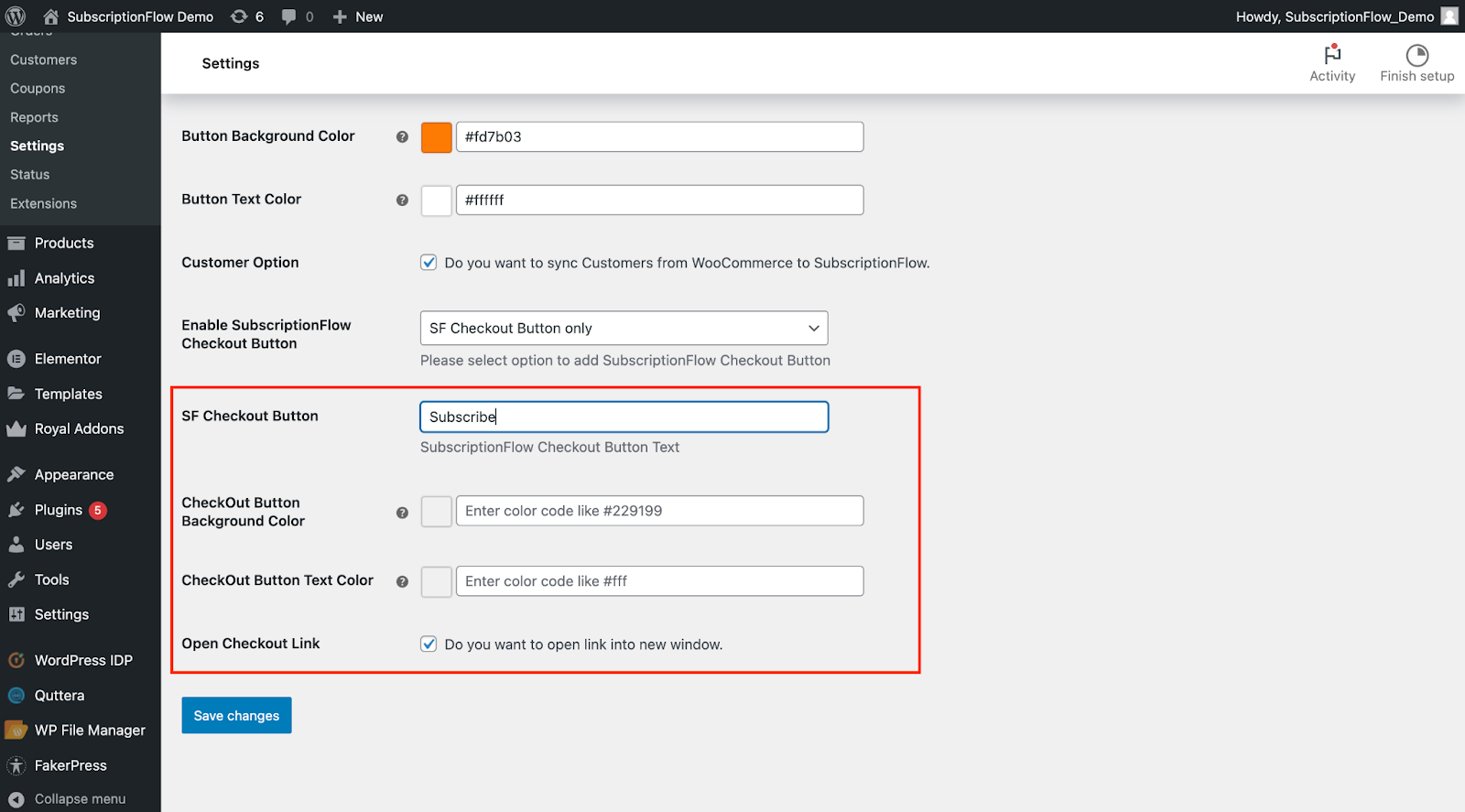This screenshot has height=812, width=1465.
Task: Open the Plugins update count badge
Action: [x=98, y=510]
